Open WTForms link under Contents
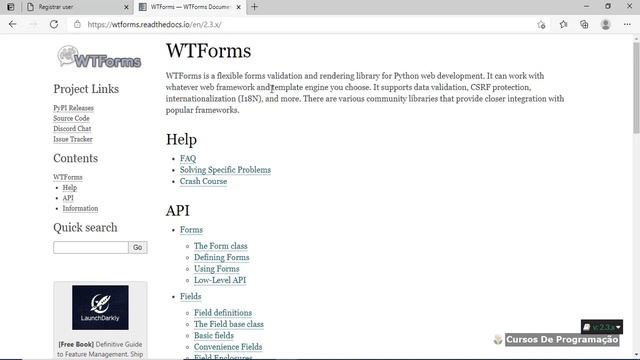The image size is (640, 360). pos(68,177)
